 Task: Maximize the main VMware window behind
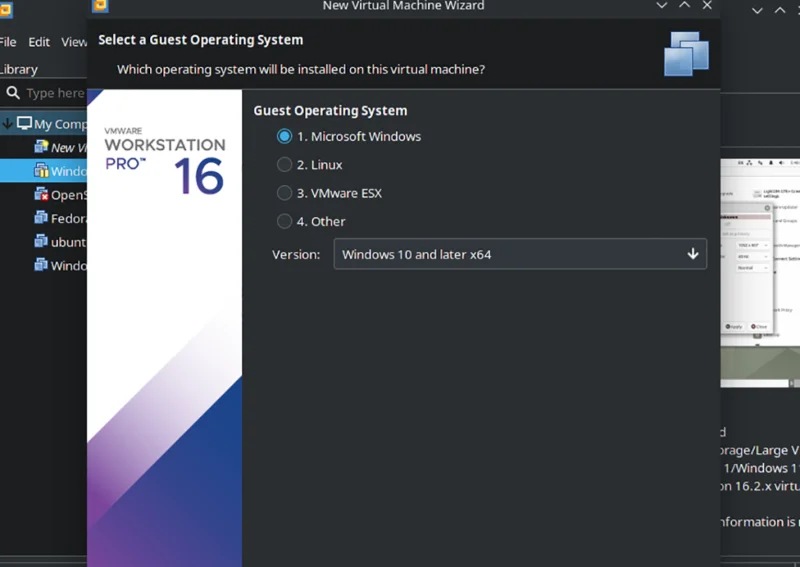click(x=780, y=10)
